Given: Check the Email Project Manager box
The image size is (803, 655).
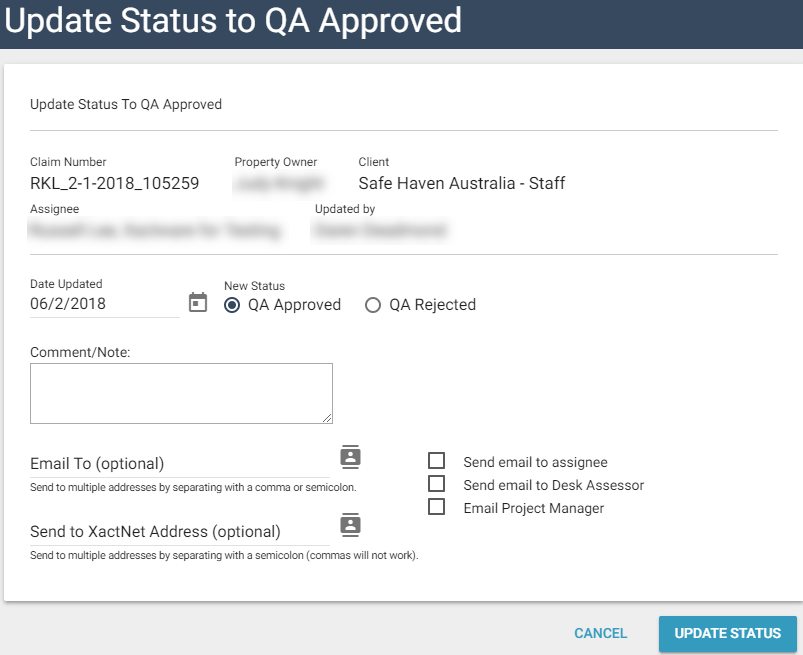Looking at the screenshot, I should click(x=436, y=507).
